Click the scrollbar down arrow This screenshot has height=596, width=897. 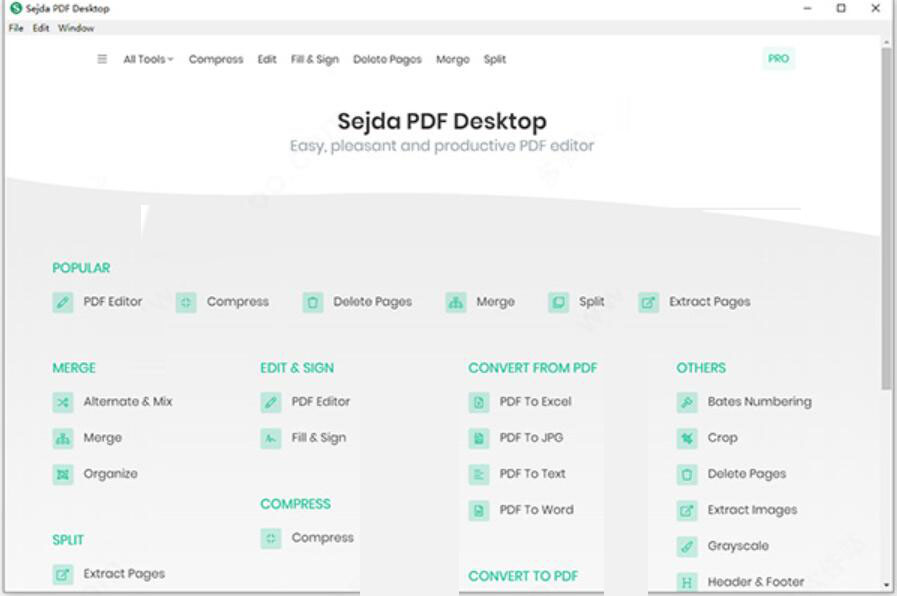[x=886, y=585]
